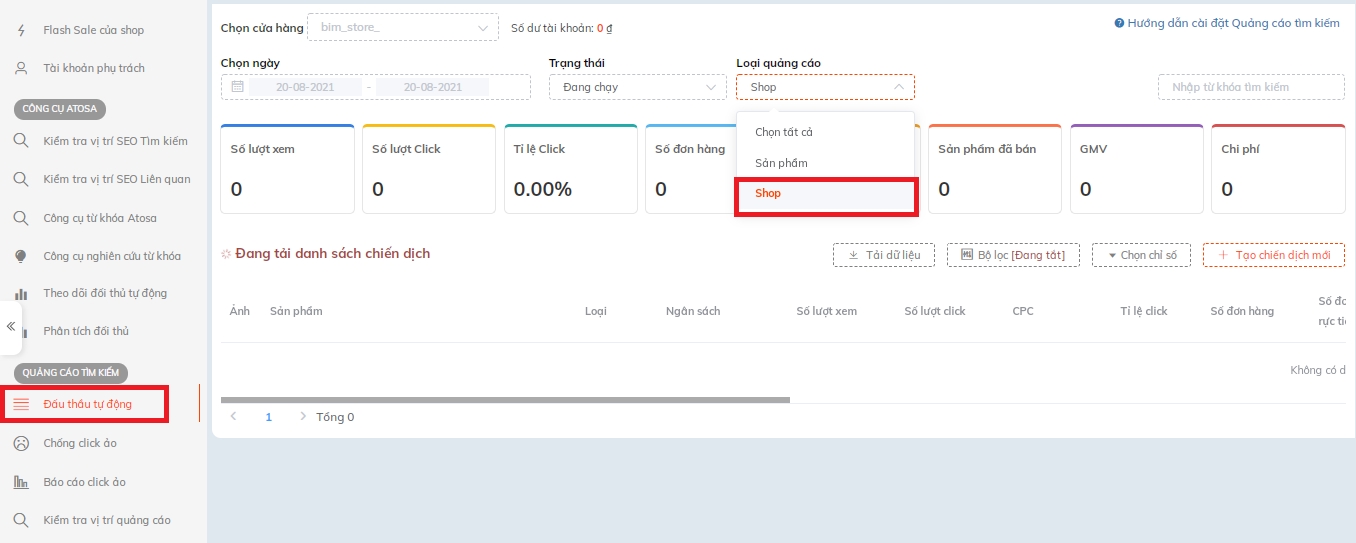Open the Chọn cửa hàng store dropdown

tap(402, 28)
